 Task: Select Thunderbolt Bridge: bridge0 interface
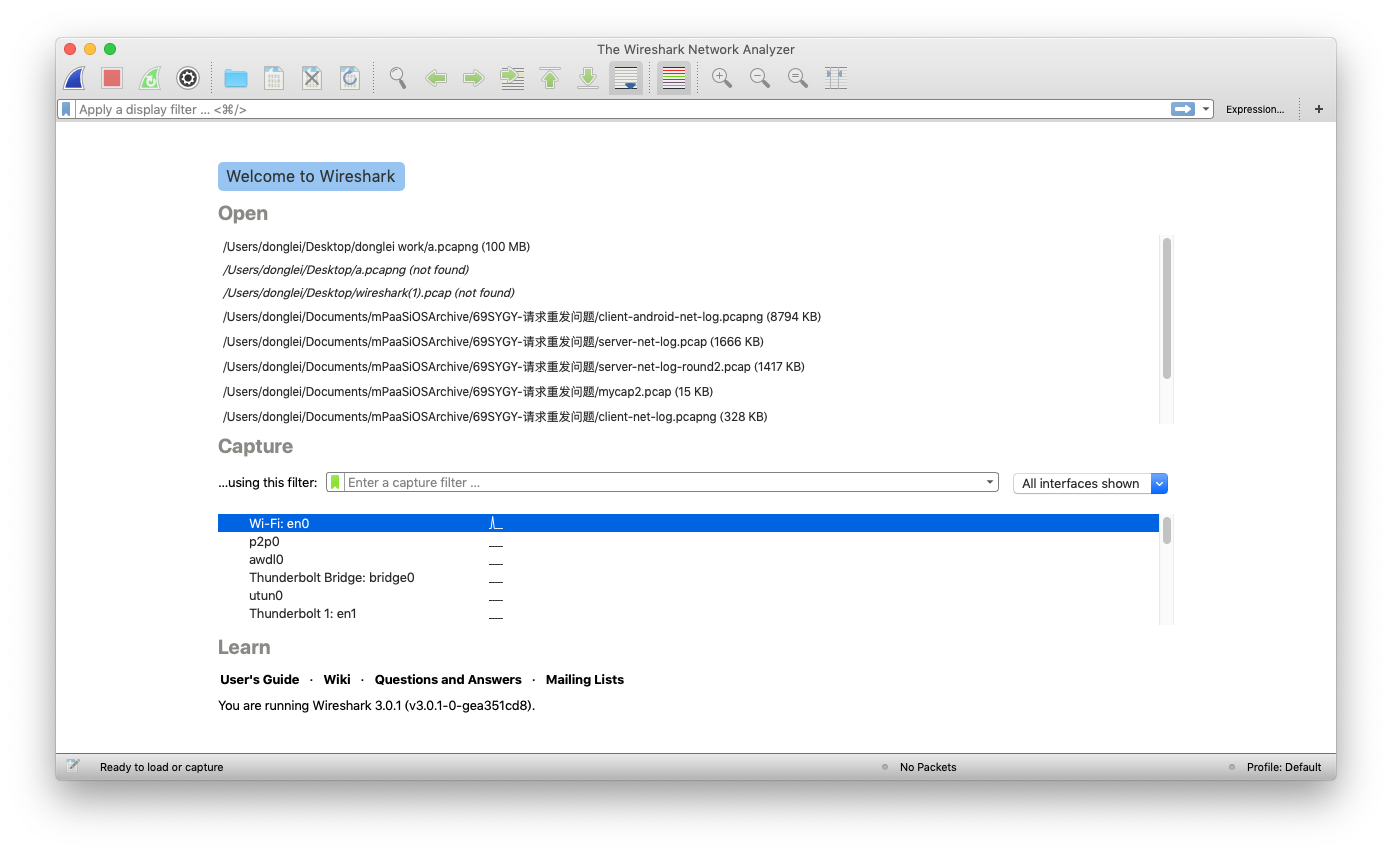[688, 578]
